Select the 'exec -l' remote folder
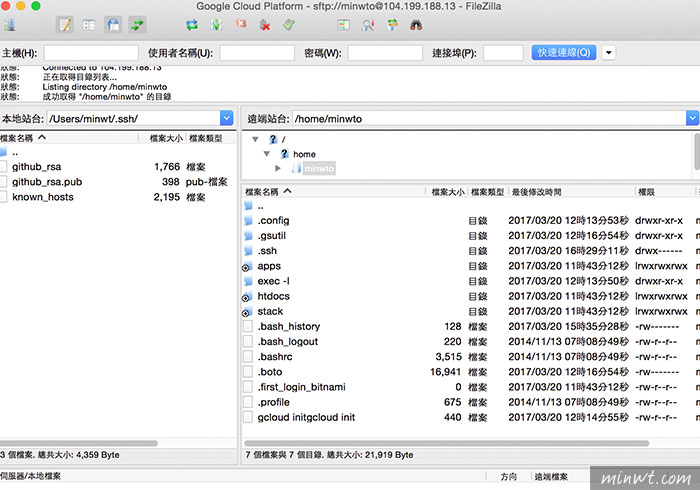This screenshot has height=490, width=700. 471,281
